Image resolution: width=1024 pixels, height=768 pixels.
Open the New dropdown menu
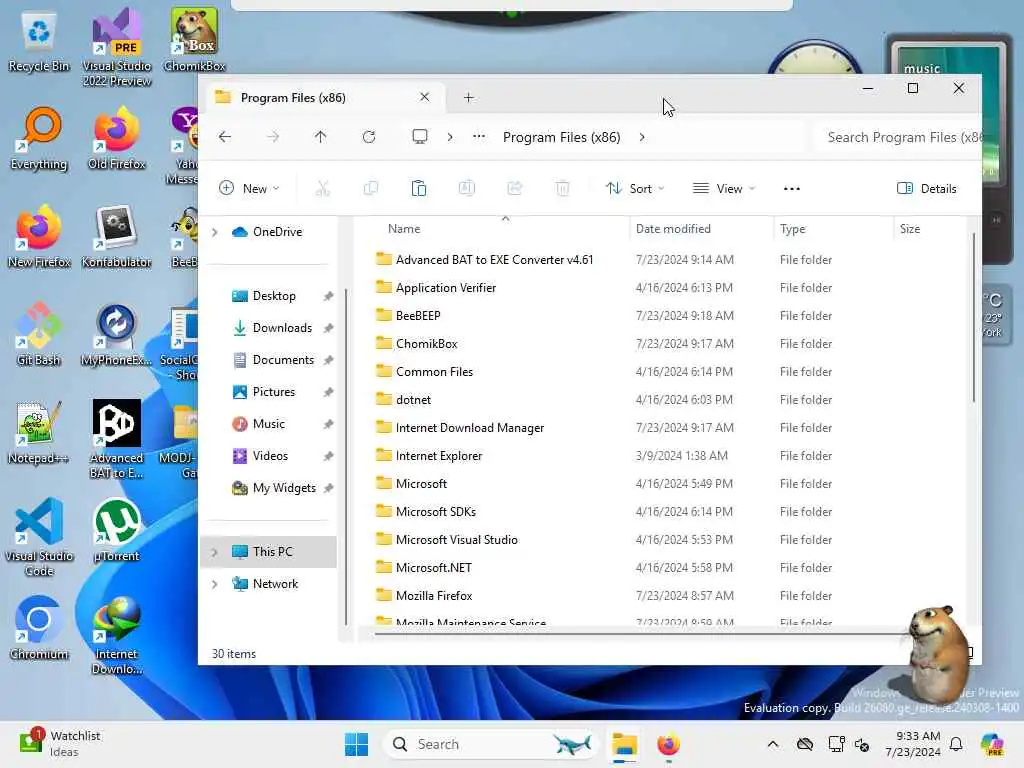[249, 189]
